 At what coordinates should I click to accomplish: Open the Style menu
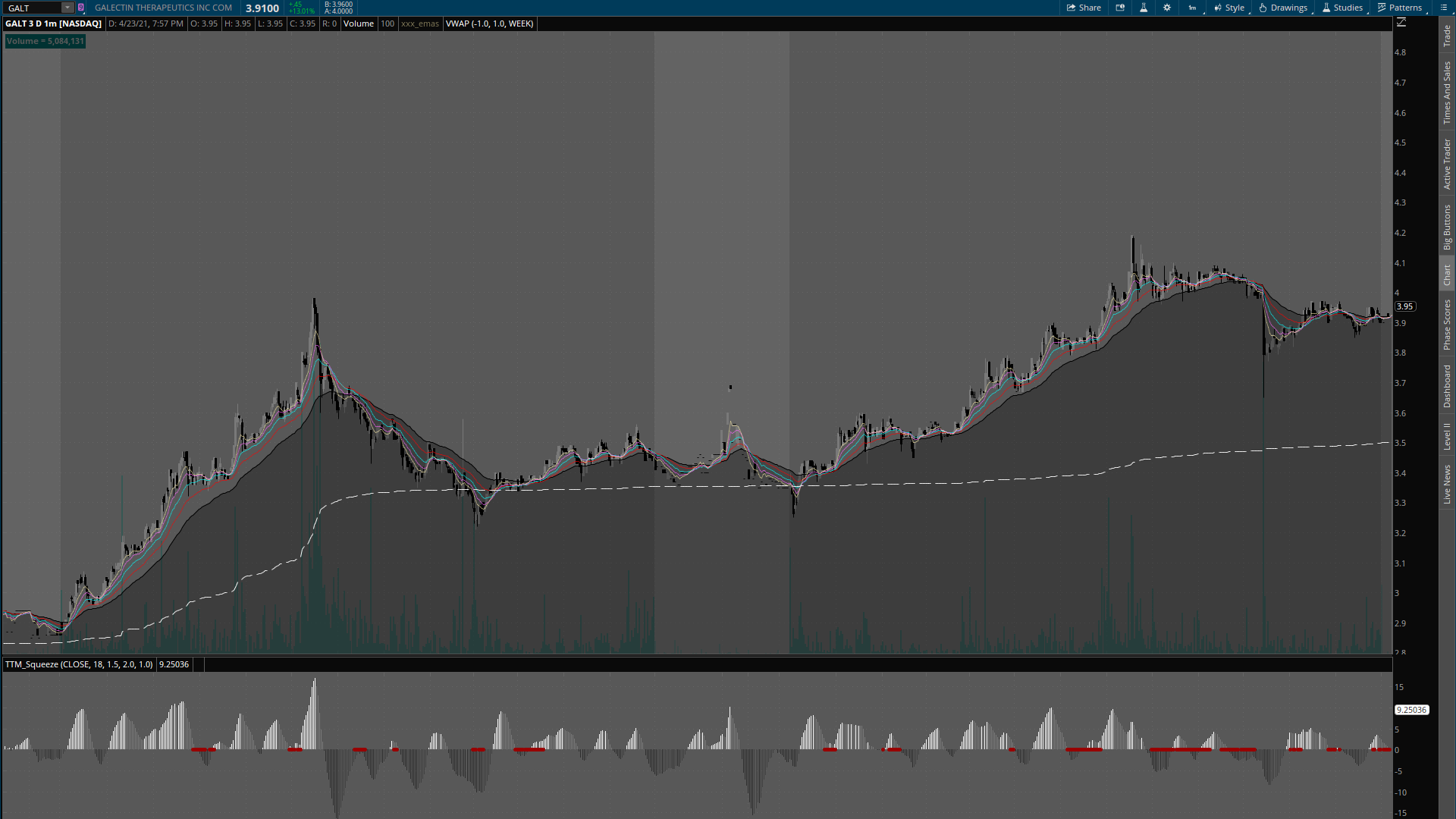(x=1229, y=8)
